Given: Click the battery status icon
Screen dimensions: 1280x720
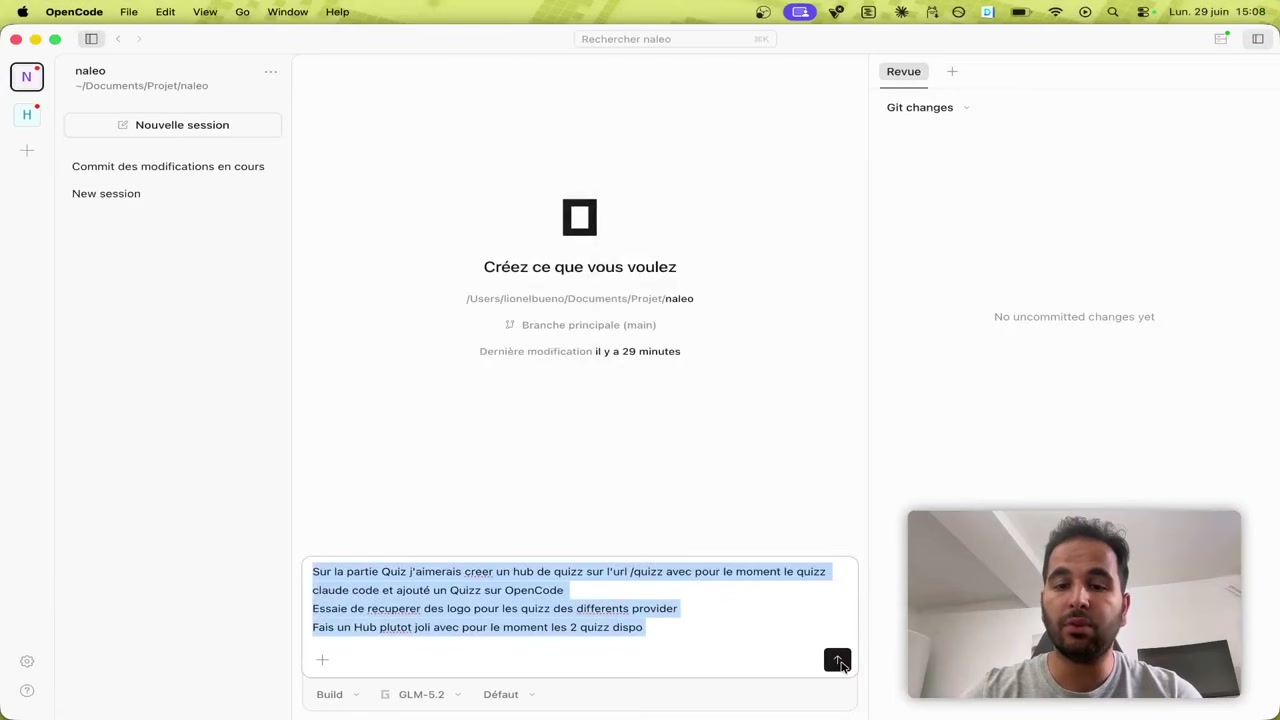Looking at the screenshot, I should (x=1020, y=12).
